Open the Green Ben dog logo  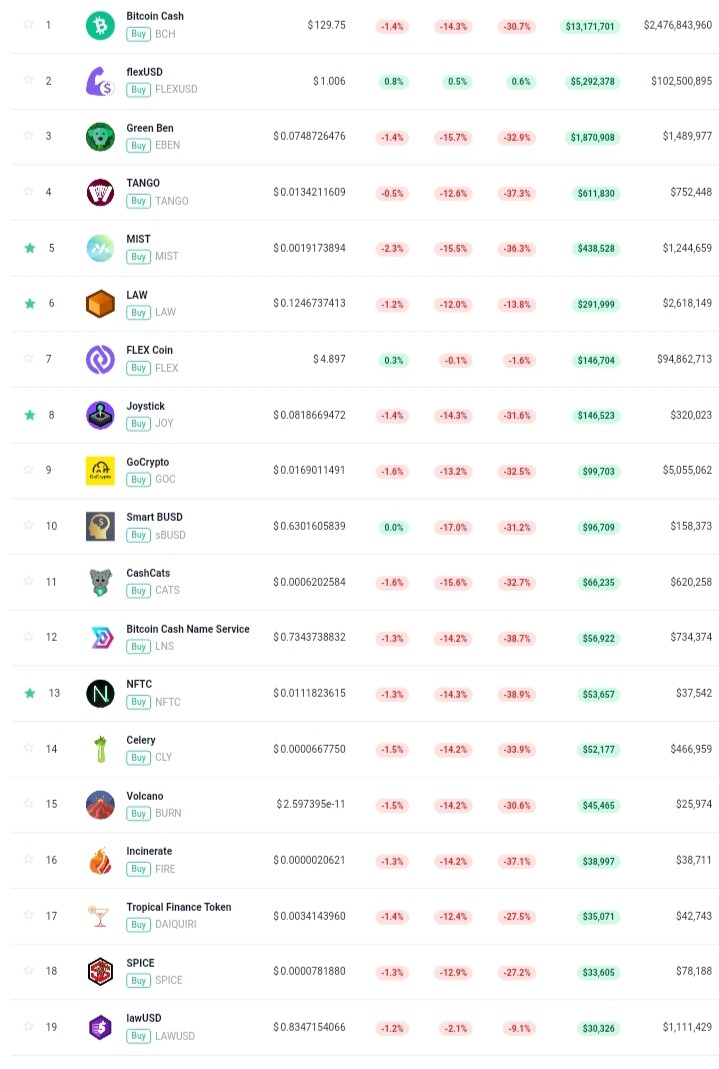[x=100, y=136]
